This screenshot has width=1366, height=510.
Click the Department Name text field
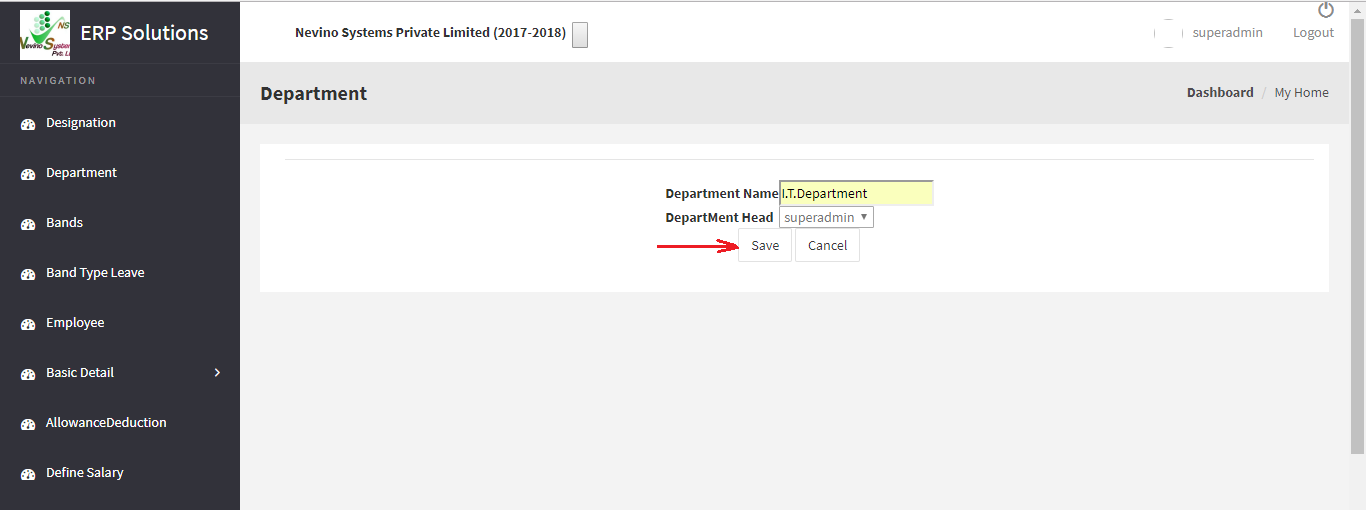(856, 193)
